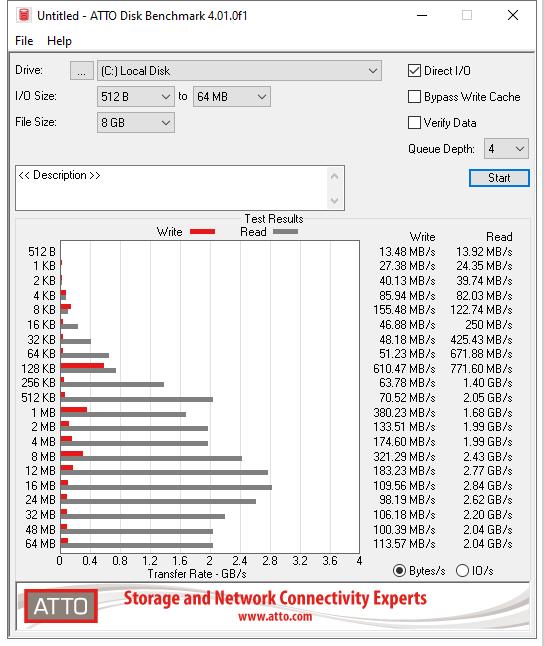Click the 321.29 MB/s write value

coord(404,456)
